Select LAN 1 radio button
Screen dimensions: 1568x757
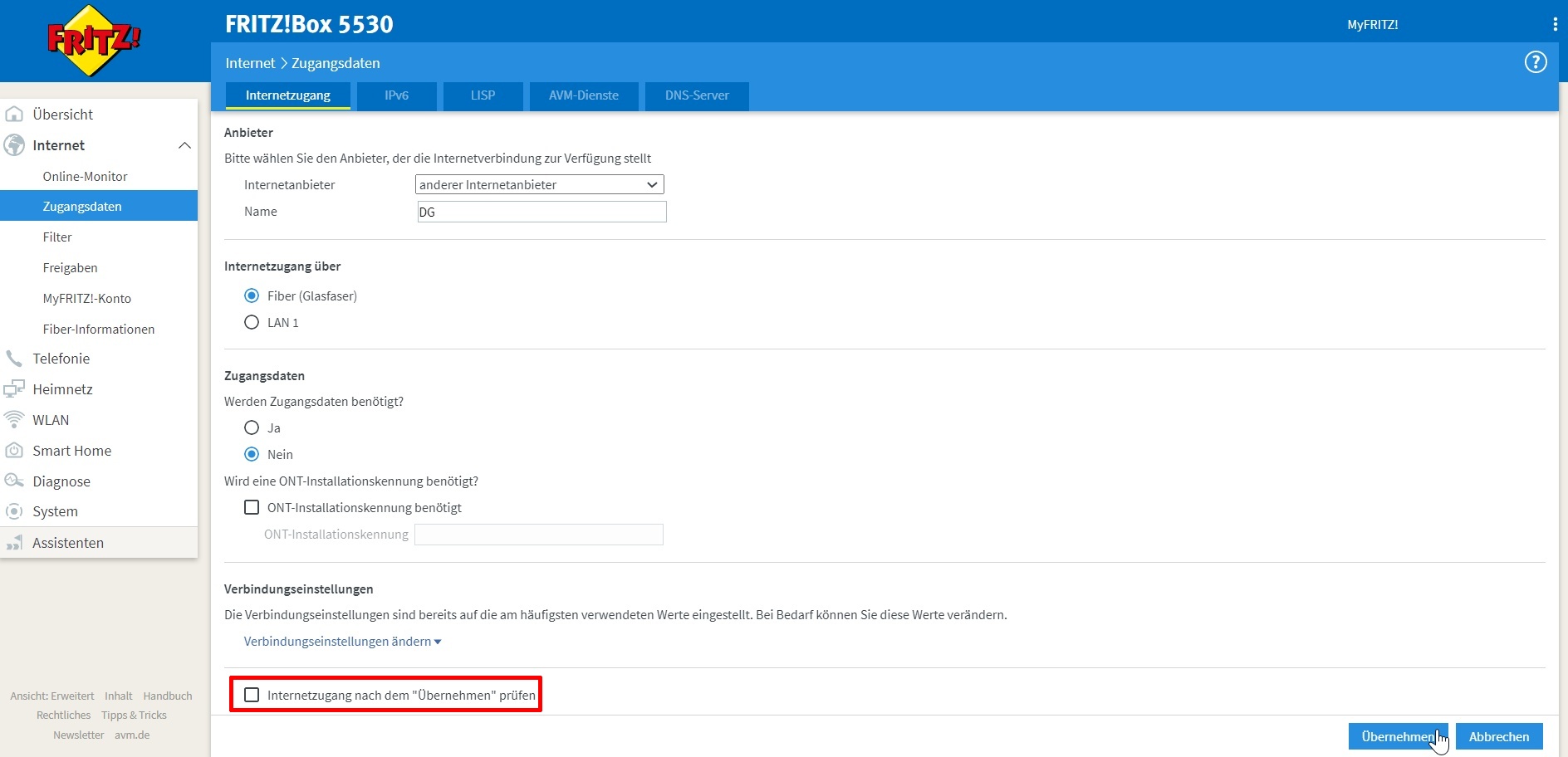click(x=252, y=323)
